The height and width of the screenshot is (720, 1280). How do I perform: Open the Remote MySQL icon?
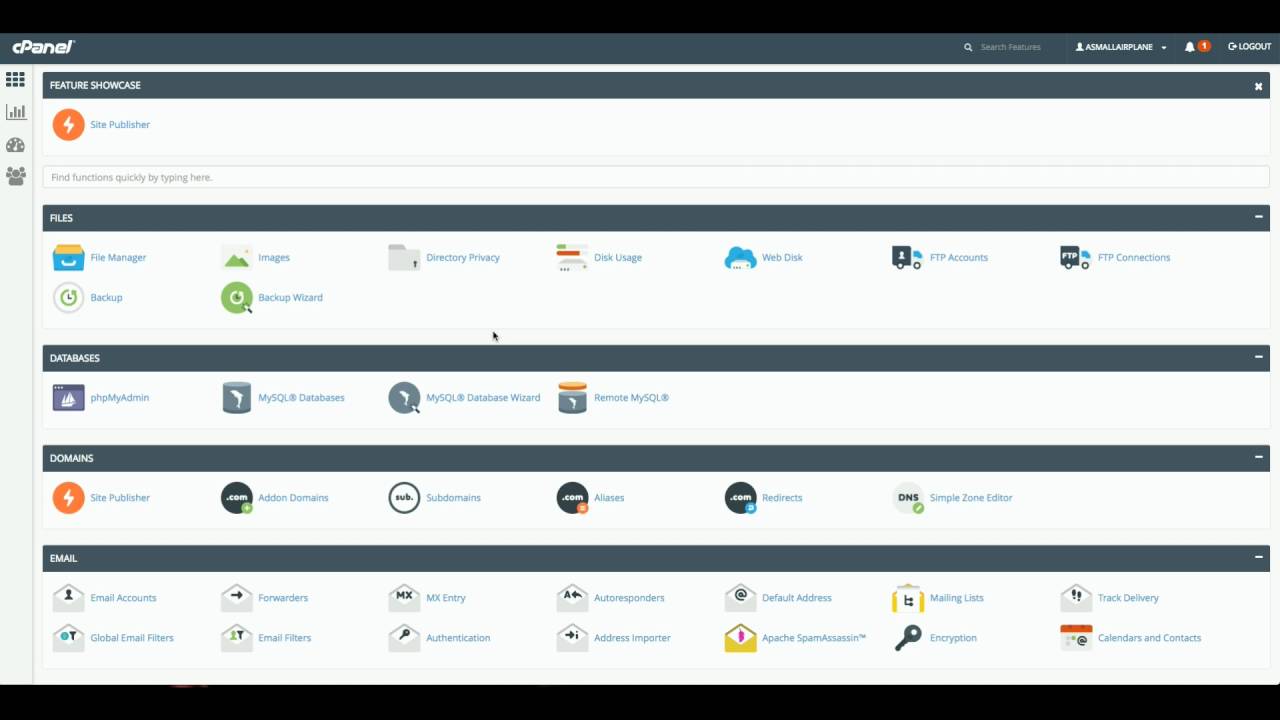pyautogui.click(x=572, y=397)
